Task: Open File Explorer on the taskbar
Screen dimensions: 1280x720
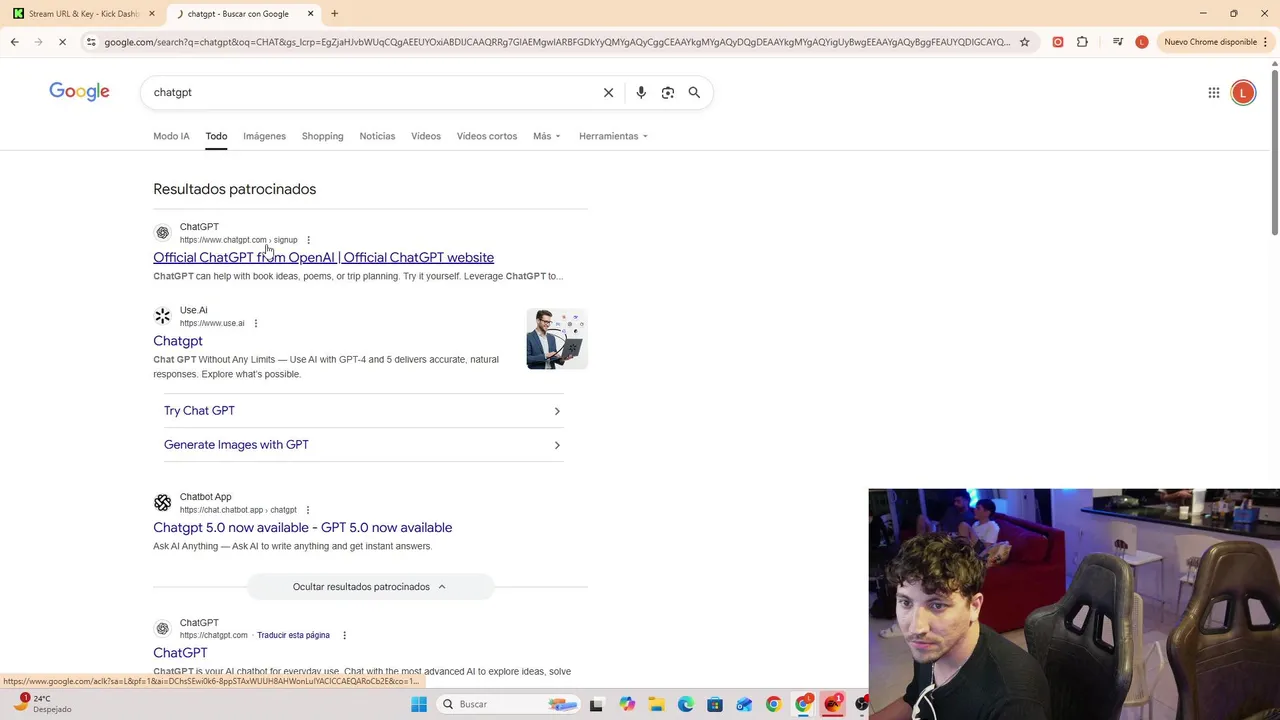Action: [656, 705]
